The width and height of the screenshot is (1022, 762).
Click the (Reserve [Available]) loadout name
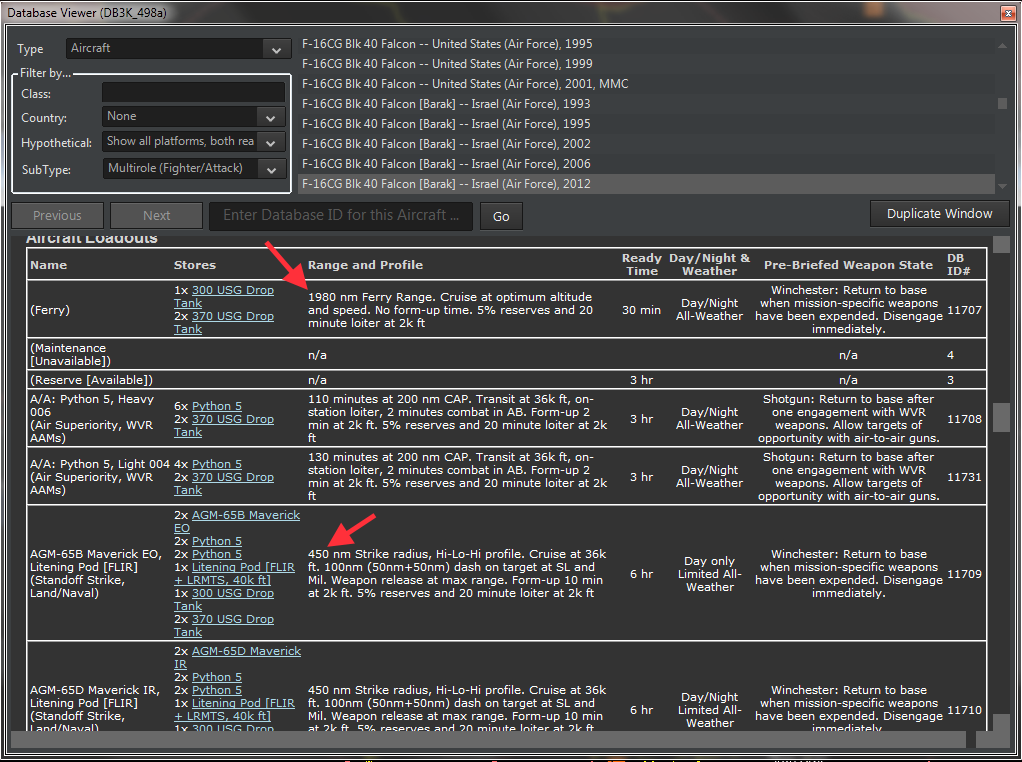[91, 380]
